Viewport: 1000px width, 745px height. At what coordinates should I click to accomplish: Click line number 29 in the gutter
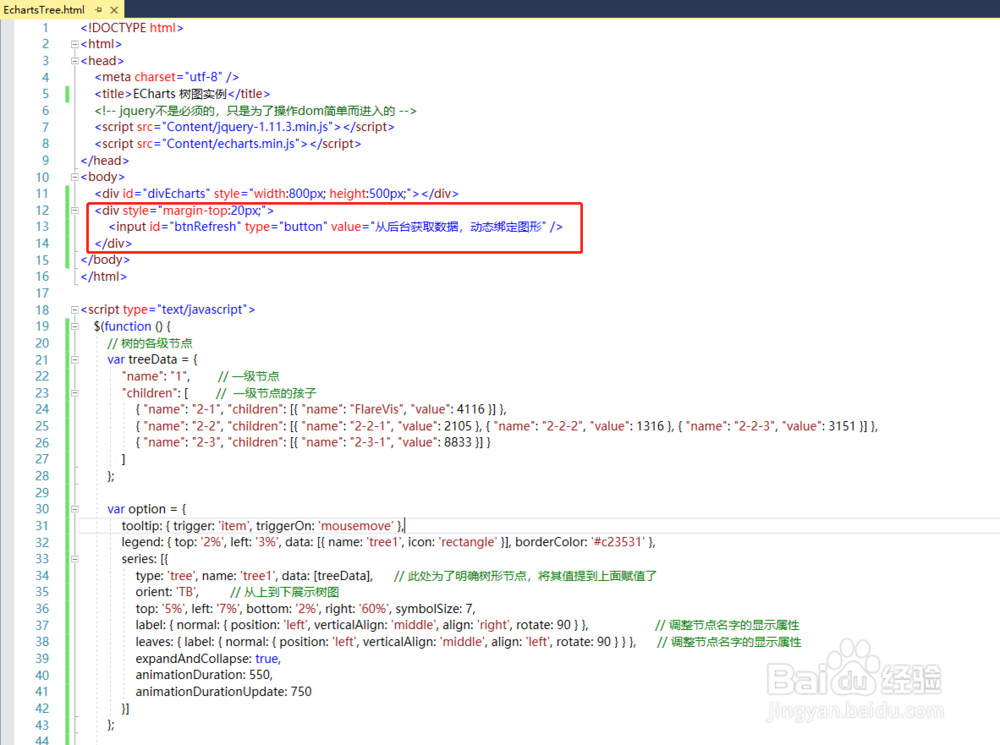[x=42, y=492]
